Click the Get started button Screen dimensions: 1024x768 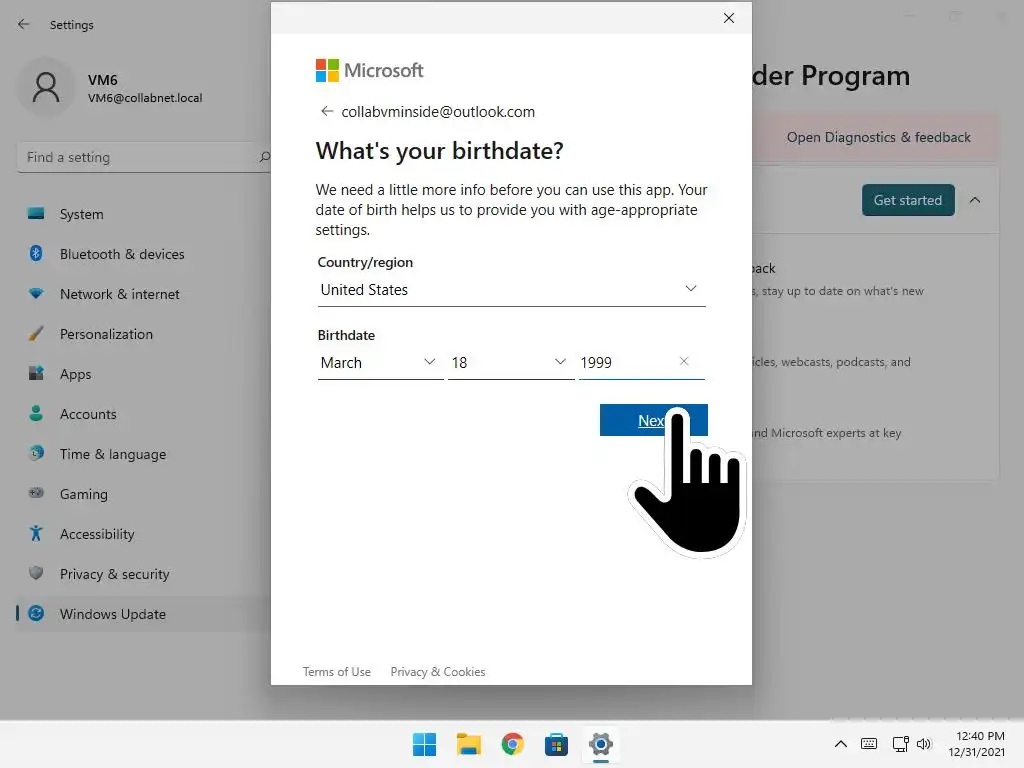[x=908, y=200]
